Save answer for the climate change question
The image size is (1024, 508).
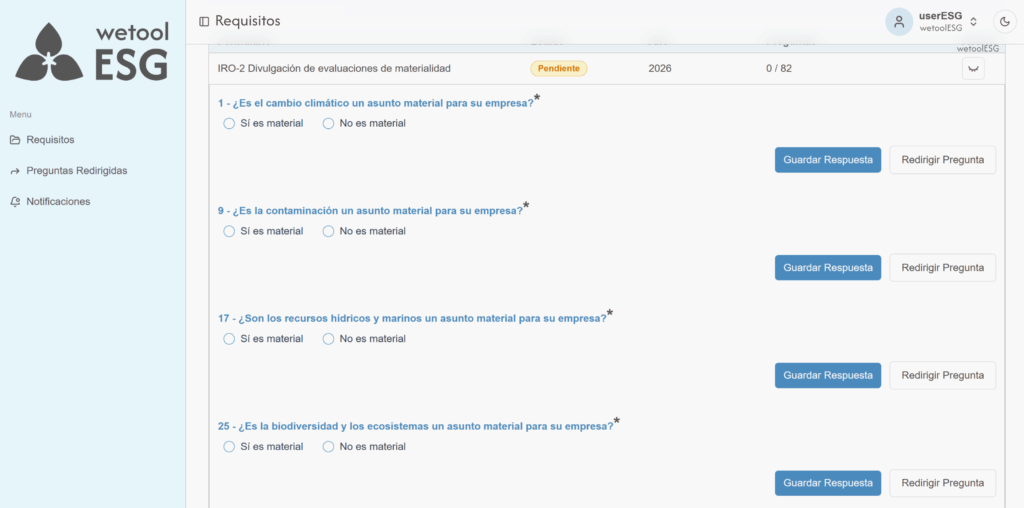827,160
